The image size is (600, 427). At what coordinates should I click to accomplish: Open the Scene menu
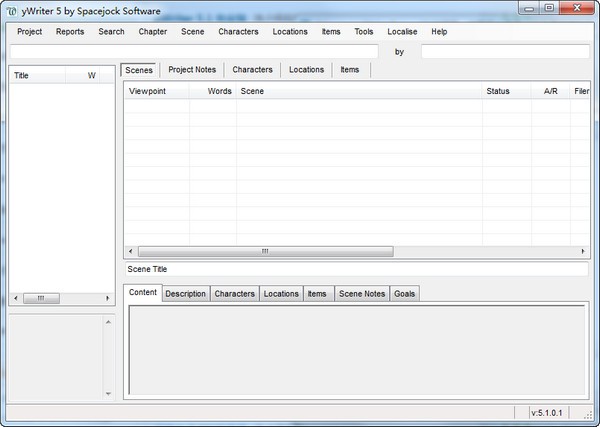pos(192,32)
